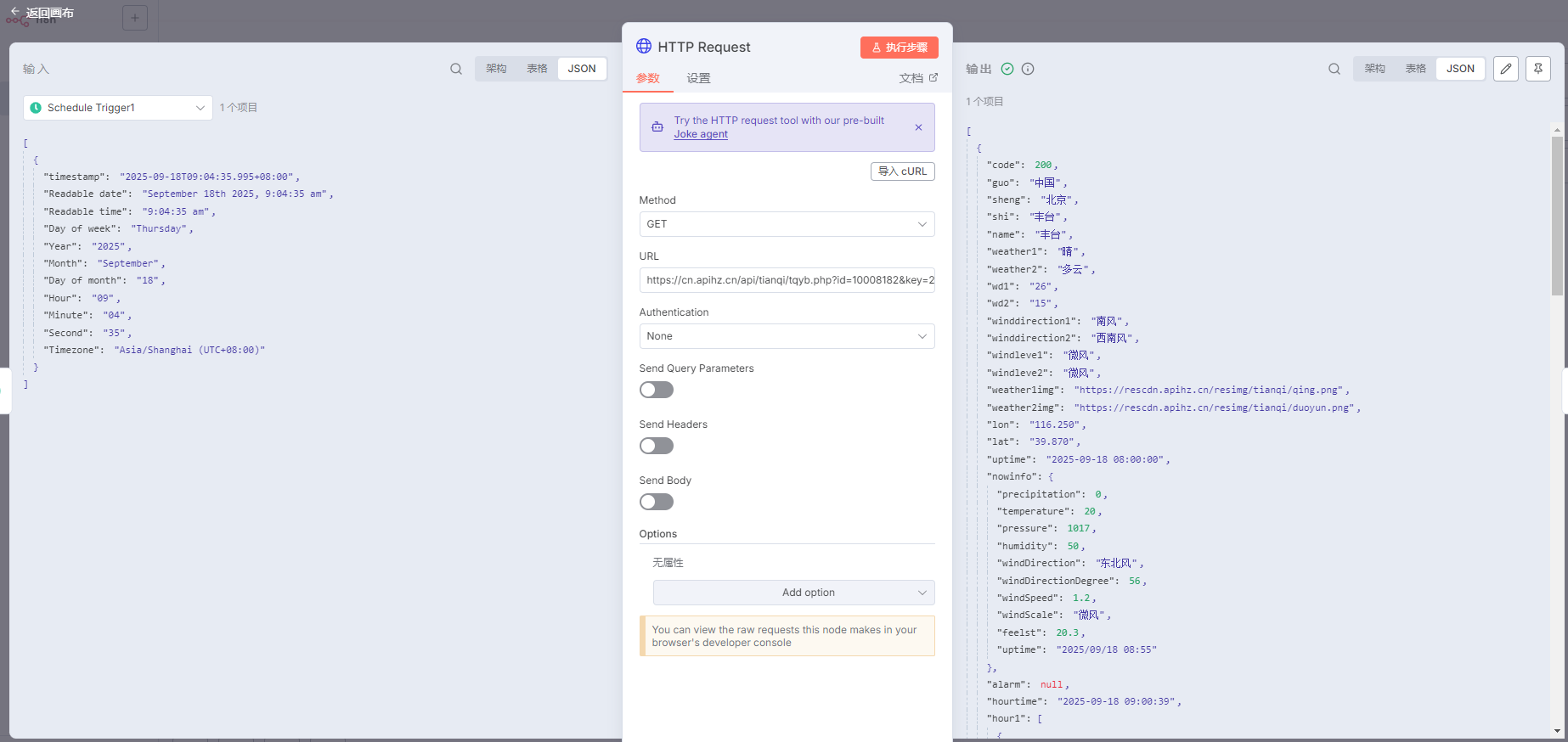Dismiss the Joke agent banner with X
The width and height of the screenshot is (1568, 742).
(x=918, y=127)
